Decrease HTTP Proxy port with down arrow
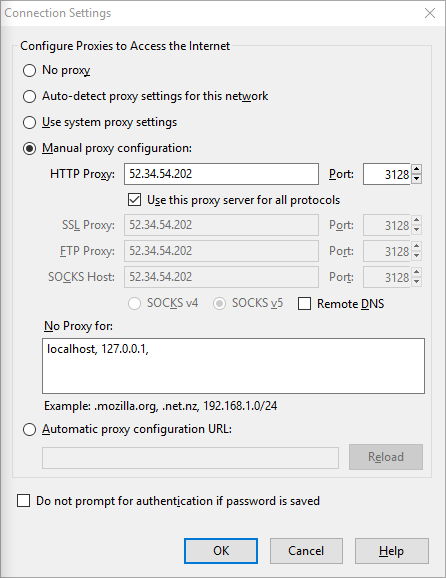 417,179
